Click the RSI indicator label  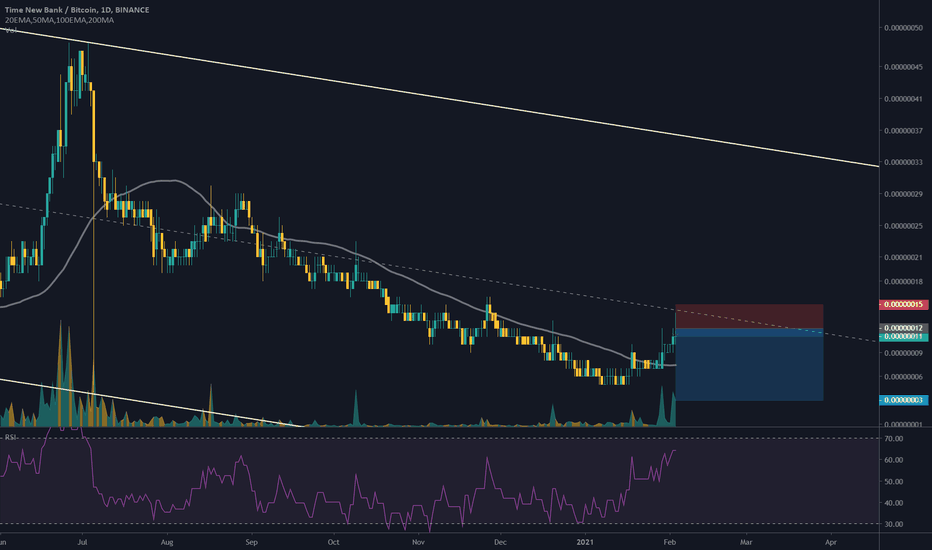(11, 437)
